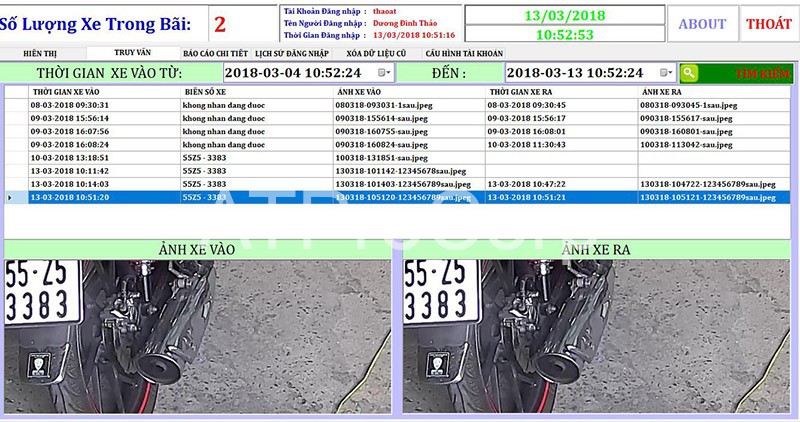Open the XÓA DỮ LIỆU CŨ tab

point(377,53)
